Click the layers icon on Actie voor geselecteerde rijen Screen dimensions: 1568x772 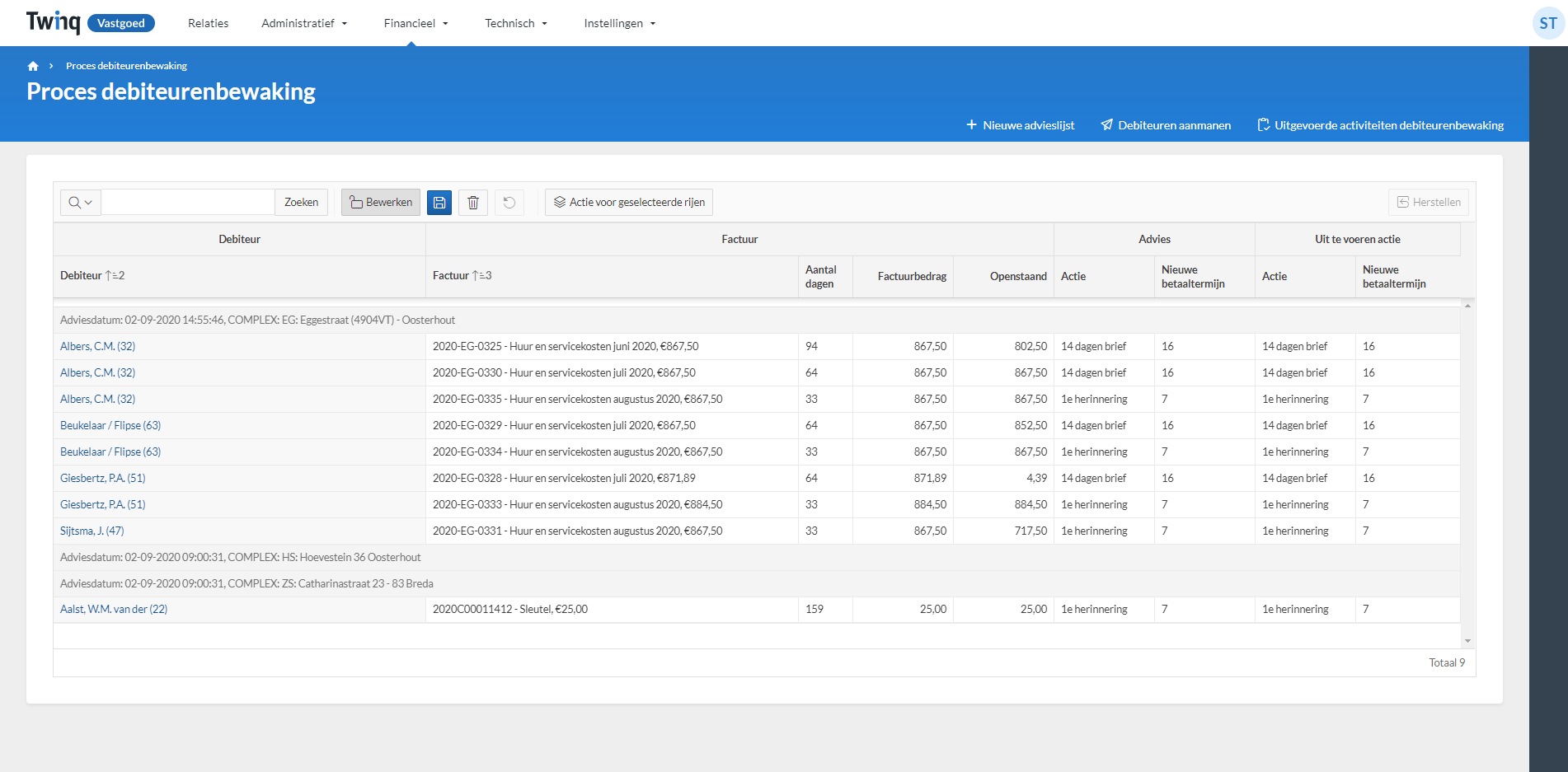[x=560, y=202]
